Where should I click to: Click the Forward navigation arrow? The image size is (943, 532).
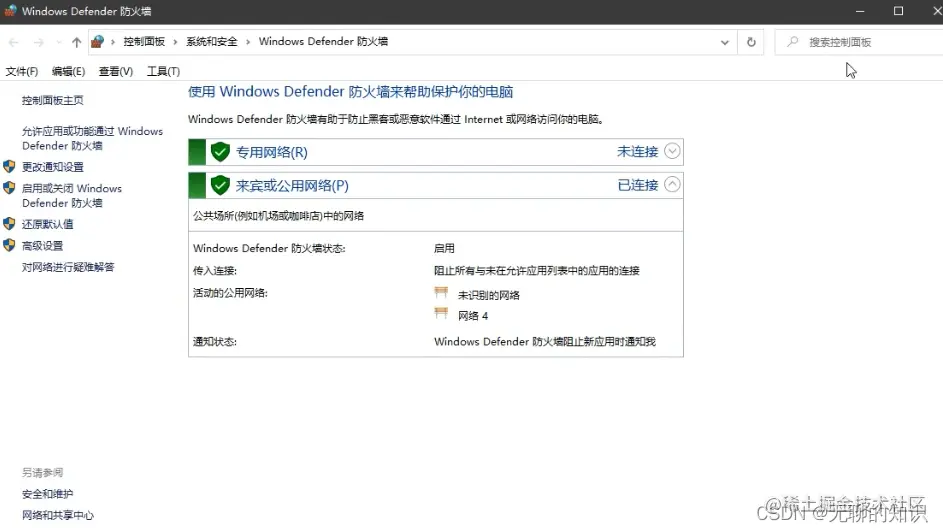[x=38, y=42]
